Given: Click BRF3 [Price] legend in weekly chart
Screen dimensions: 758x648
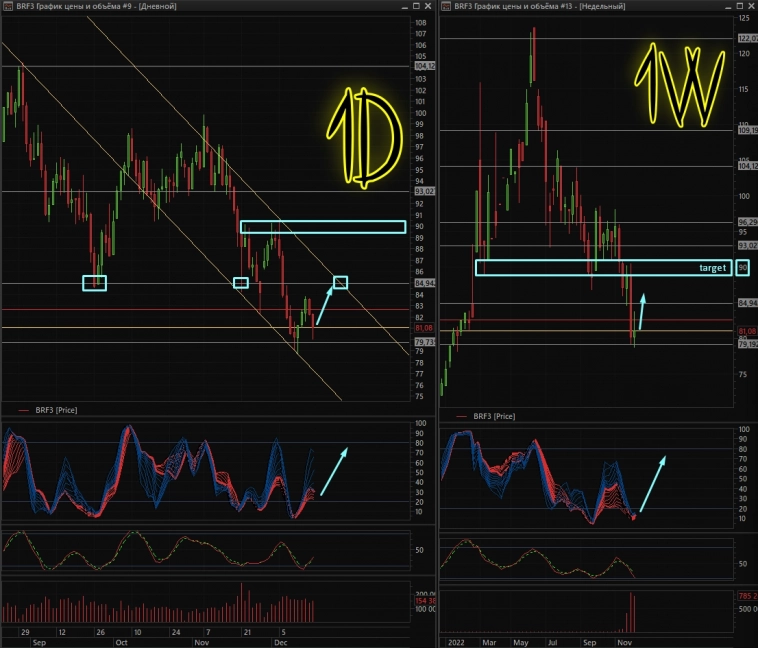Looking at the screenshot, I should tap(492, 414).
